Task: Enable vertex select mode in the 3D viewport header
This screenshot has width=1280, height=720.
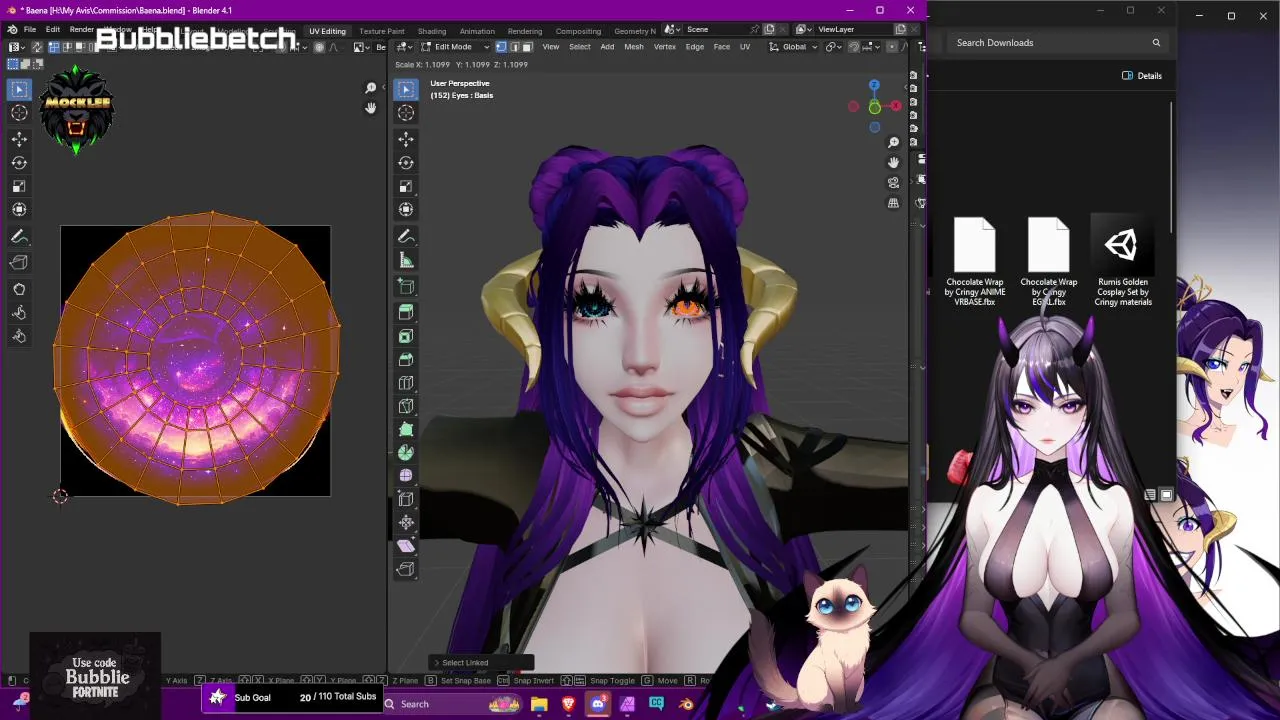Action: pos(501,47)
